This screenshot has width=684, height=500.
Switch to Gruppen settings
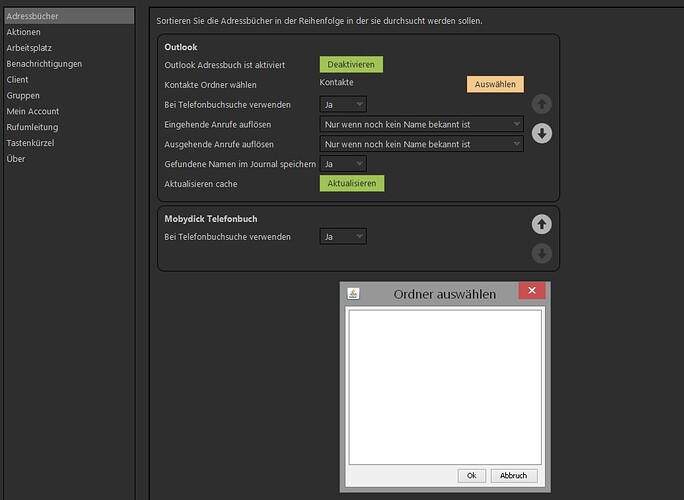click(x=23, y=96)
